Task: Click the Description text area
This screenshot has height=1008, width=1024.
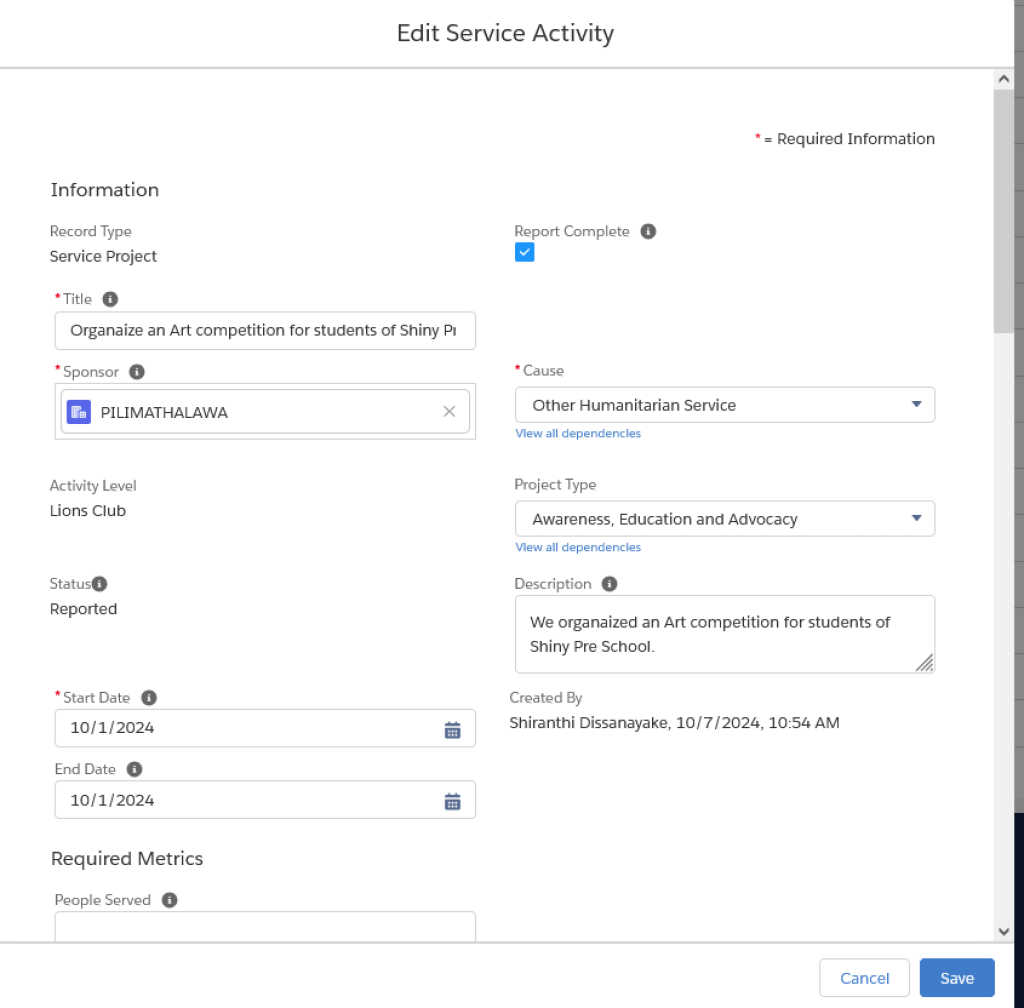Action: [725, 634]
